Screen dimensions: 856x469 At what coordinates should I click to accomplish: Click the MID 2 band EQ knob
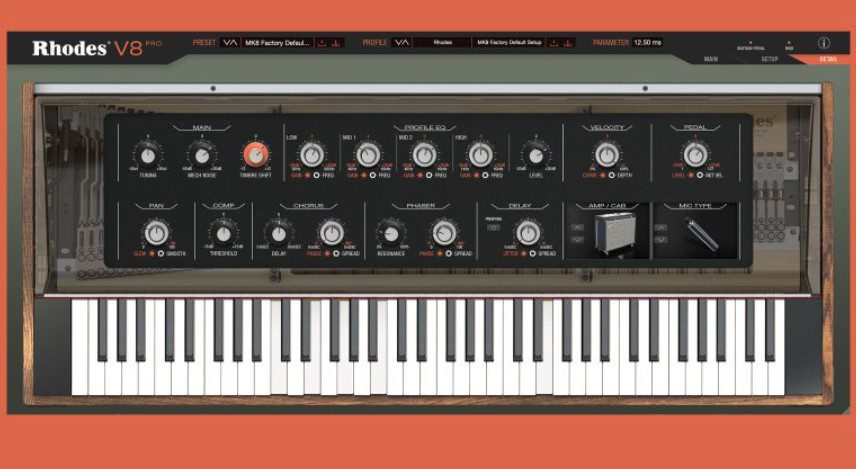(424, 155)
